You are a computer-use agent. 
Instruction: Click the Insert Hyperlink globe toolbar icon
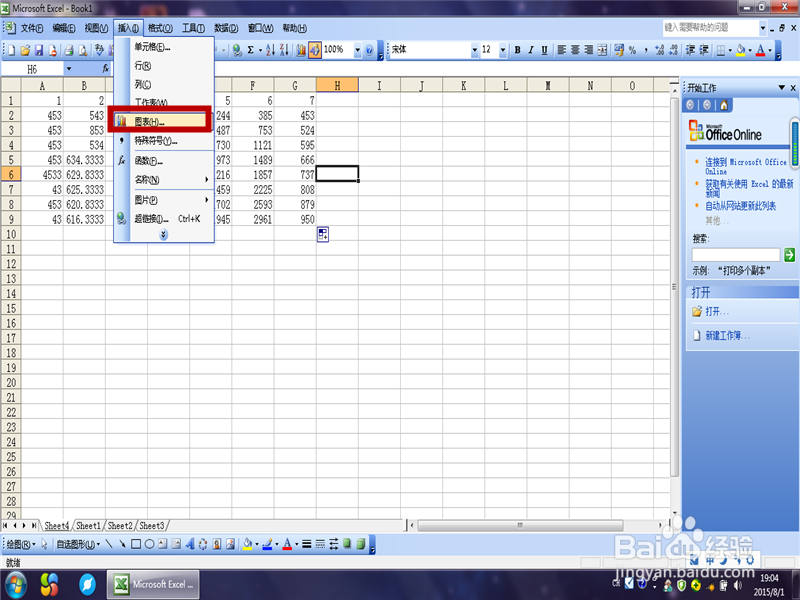point(237,50)
